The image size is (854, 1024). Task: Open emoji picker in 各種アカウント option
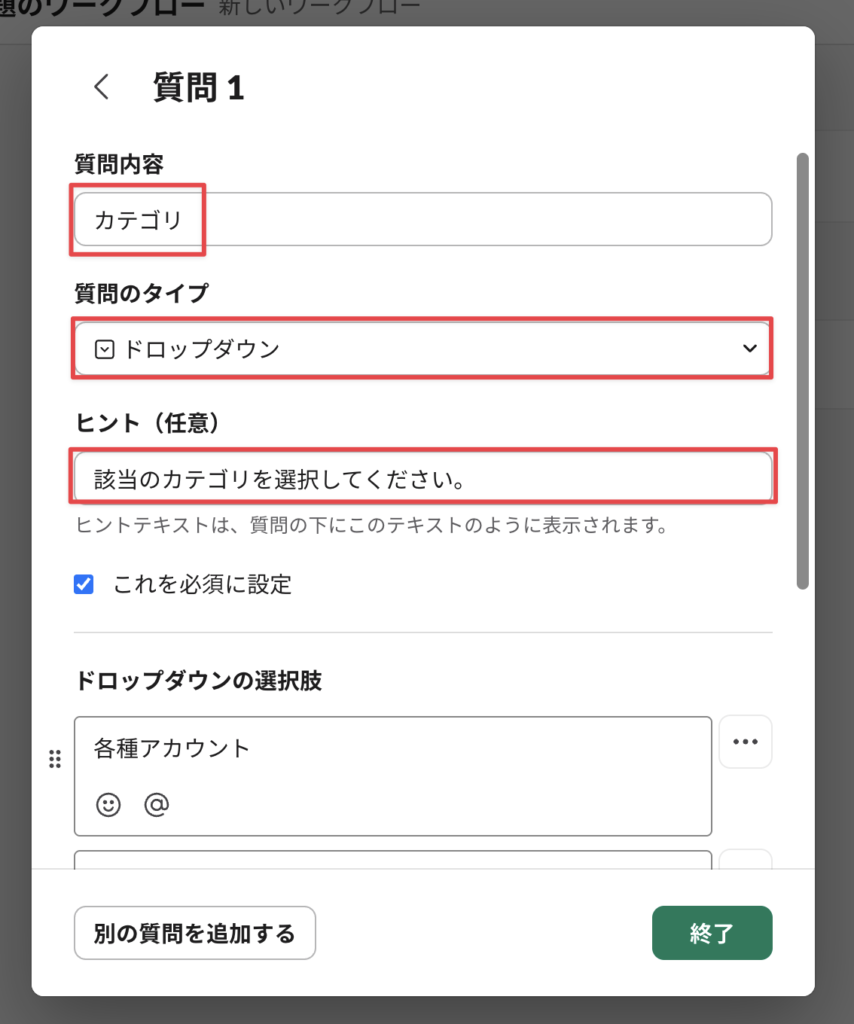[108, 803]
